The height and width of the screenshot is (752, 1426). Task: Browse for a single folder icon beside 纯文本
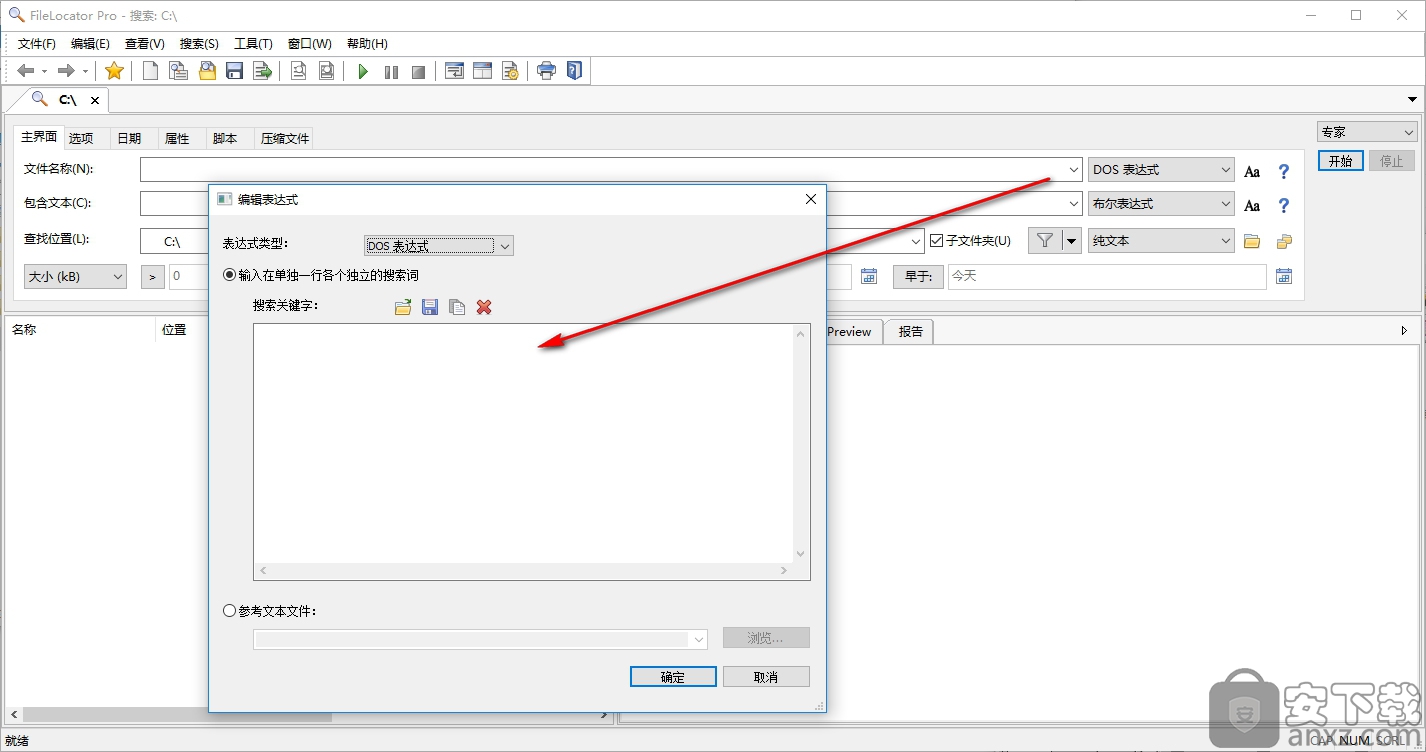pyautogui.click(x=1252, y=241)
